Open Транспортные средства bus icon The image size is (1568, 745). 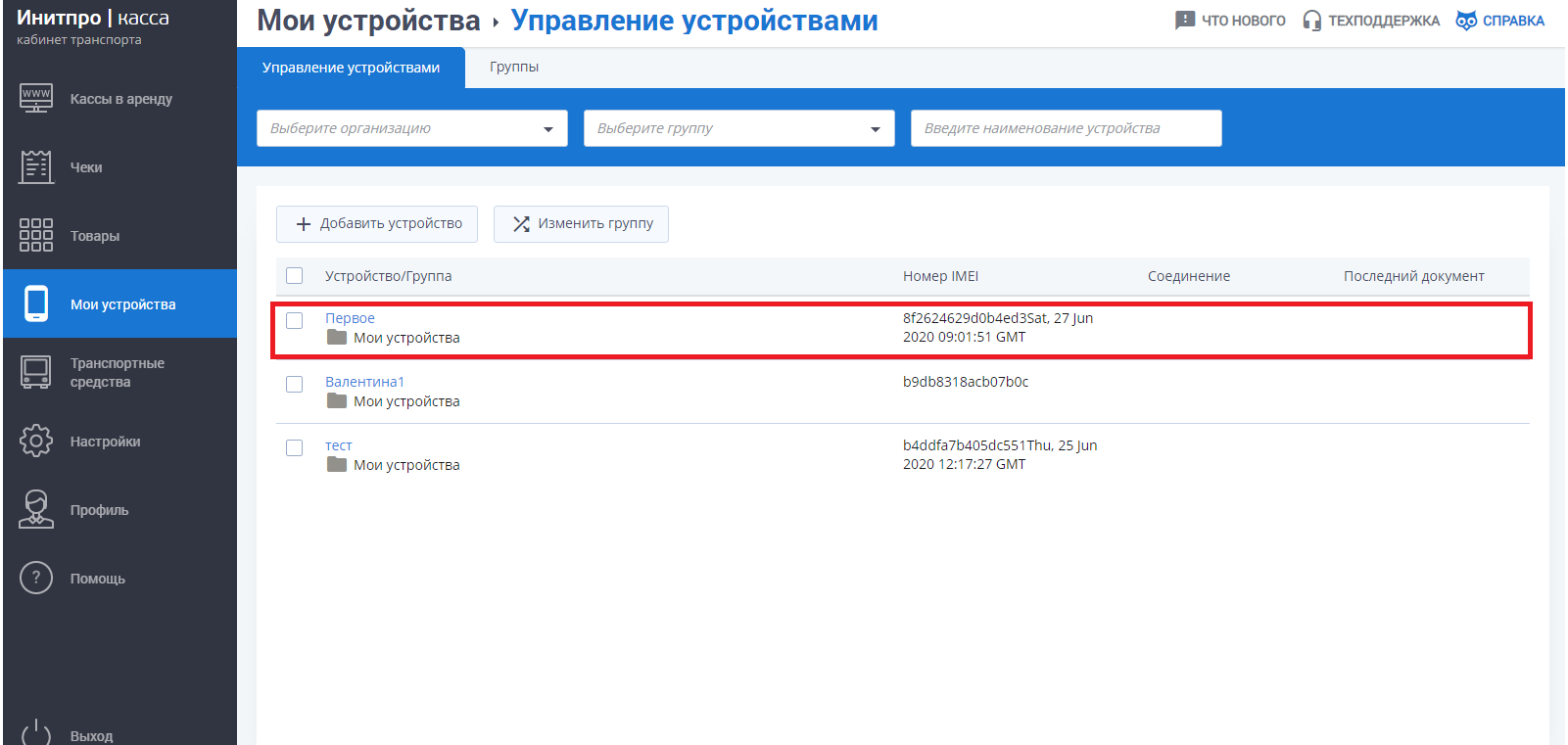[36, 373]
